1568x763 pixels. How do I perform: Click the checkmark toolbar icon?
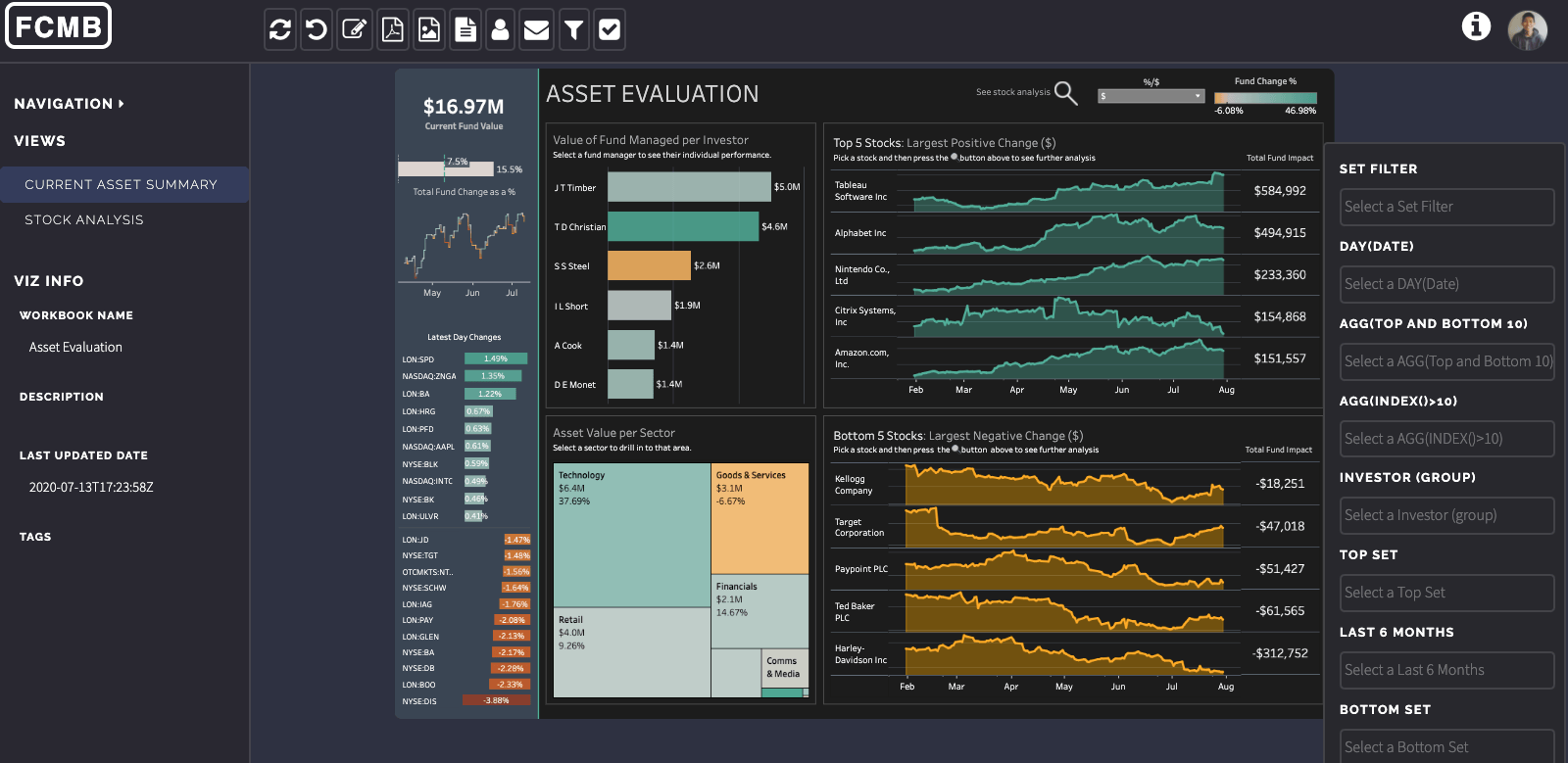(x=610, y=29)
